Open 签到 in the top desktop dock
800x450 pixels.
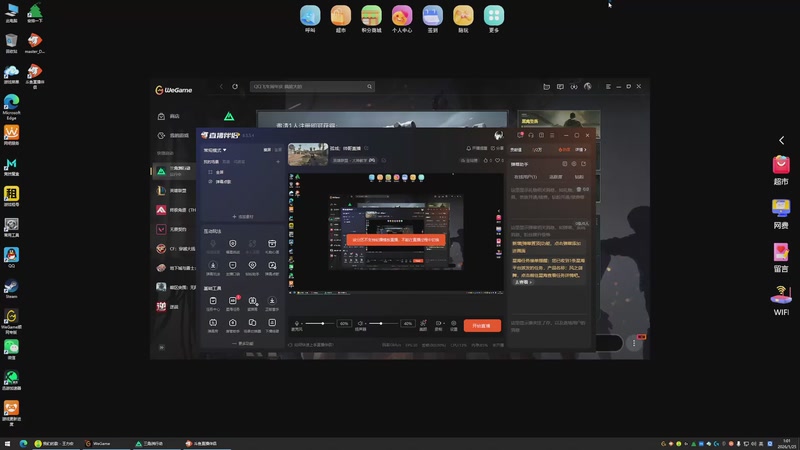tap(432, 19)
